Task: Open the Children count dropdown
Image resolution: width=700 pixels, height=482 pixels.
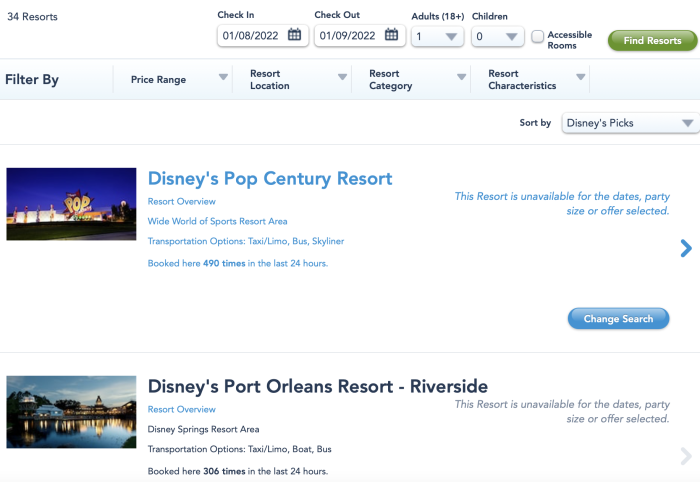Action: (x=498, y=36)
